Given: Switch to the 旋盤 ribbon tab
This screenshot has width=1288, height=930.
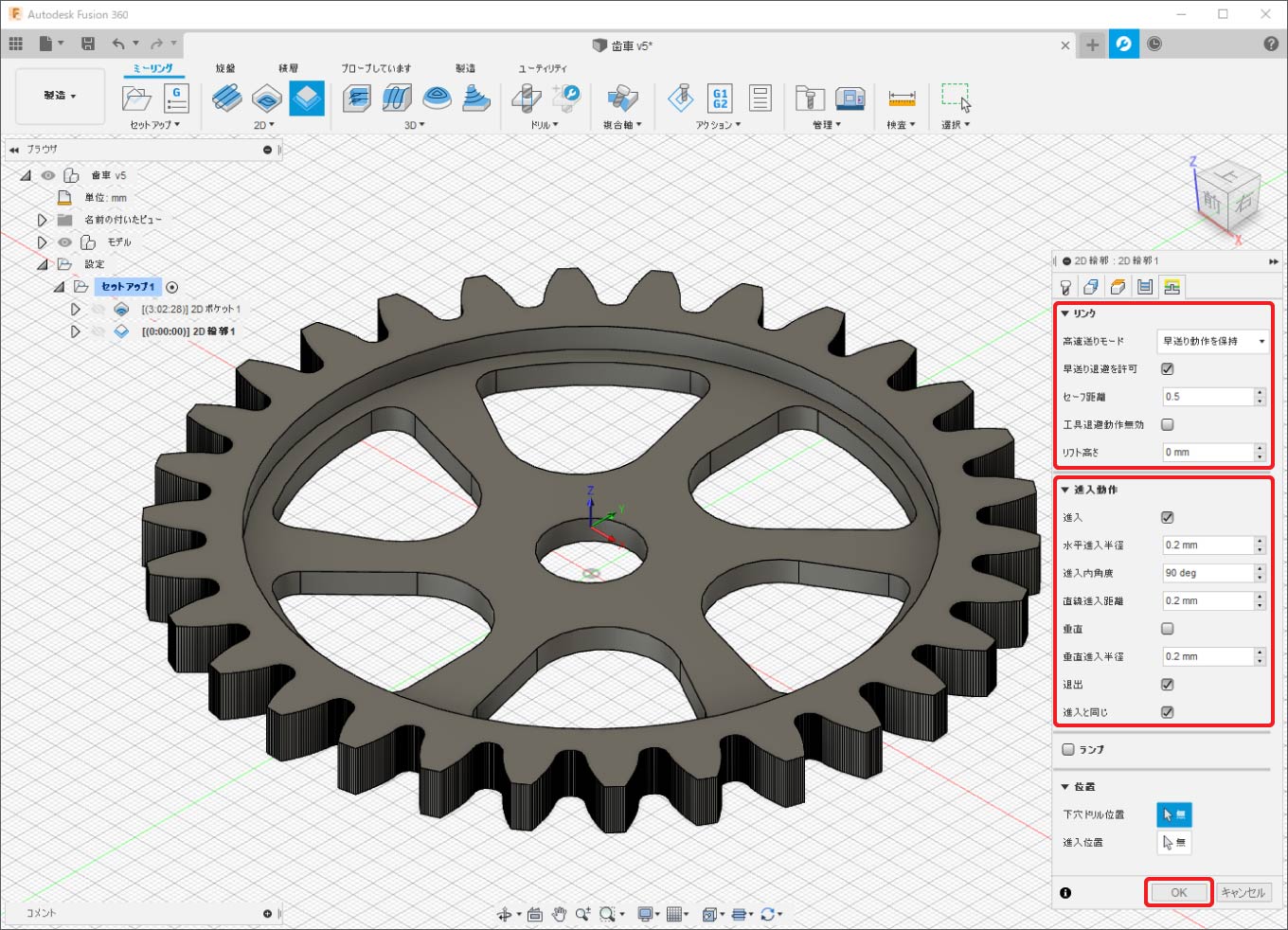Looking at the screenshot, I should (224, 68).
